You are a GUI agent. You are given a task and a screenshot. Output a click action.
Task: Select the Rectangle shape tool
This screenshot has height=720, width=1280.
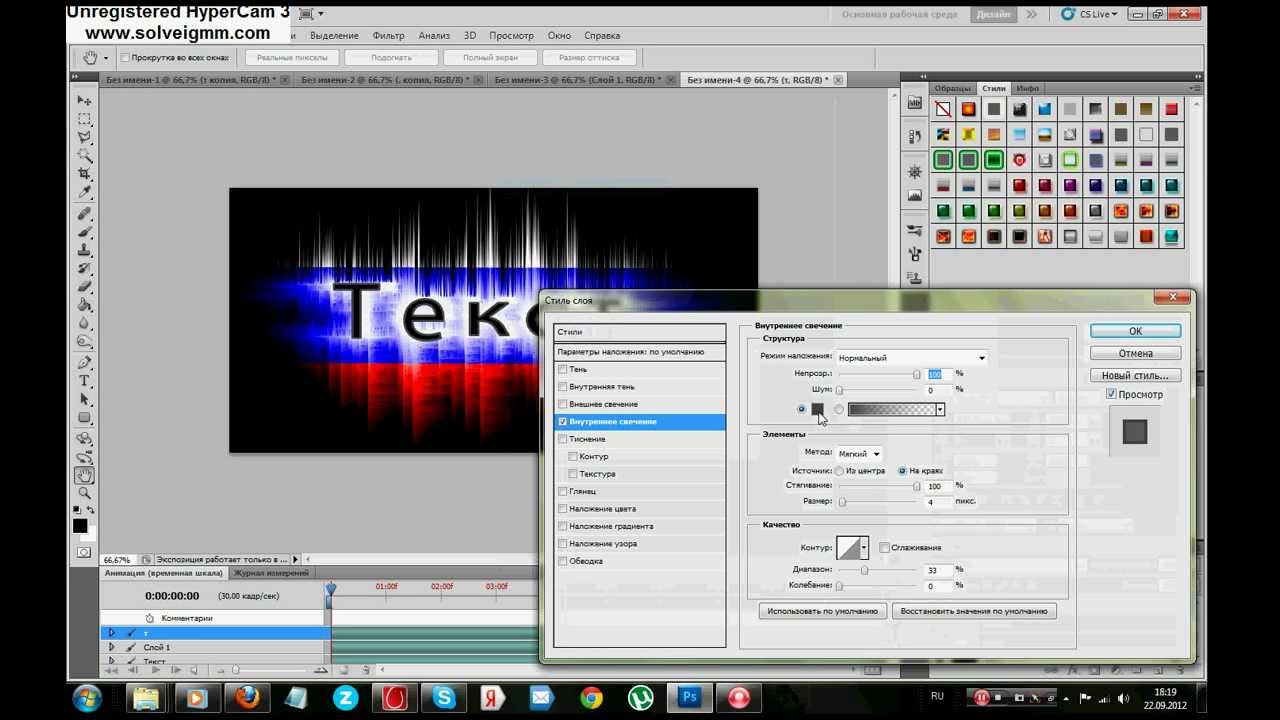pos(85,418)
